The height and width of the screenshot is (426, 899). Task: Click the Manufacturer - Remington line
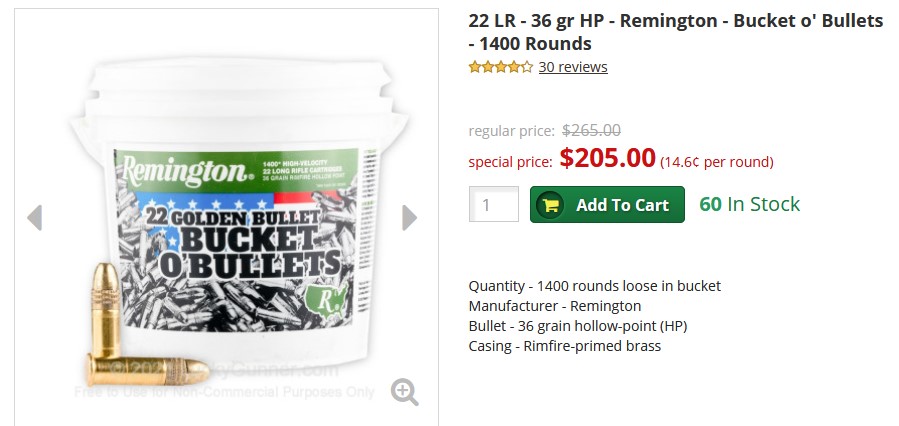click(554, 306)
